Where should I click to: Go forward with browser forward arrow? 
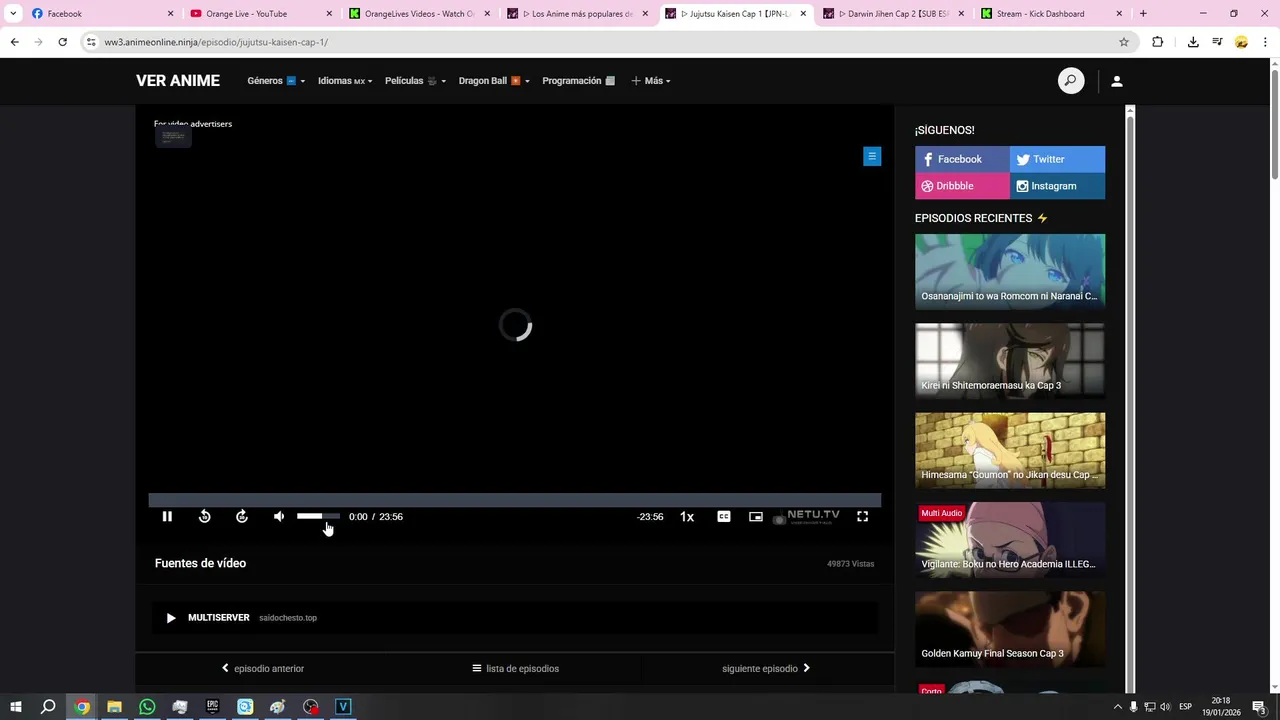38,42
